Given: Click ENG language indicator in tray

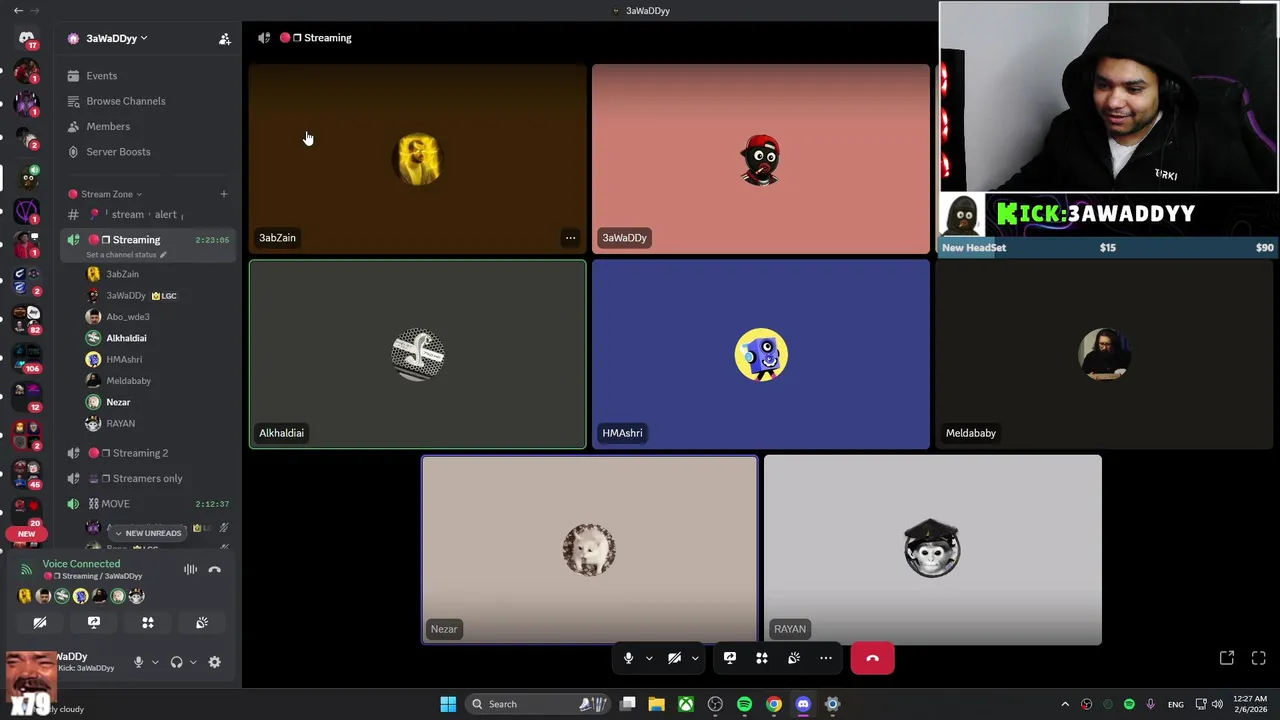Looking at the screenshot, I should click(x=1176, y=704).
